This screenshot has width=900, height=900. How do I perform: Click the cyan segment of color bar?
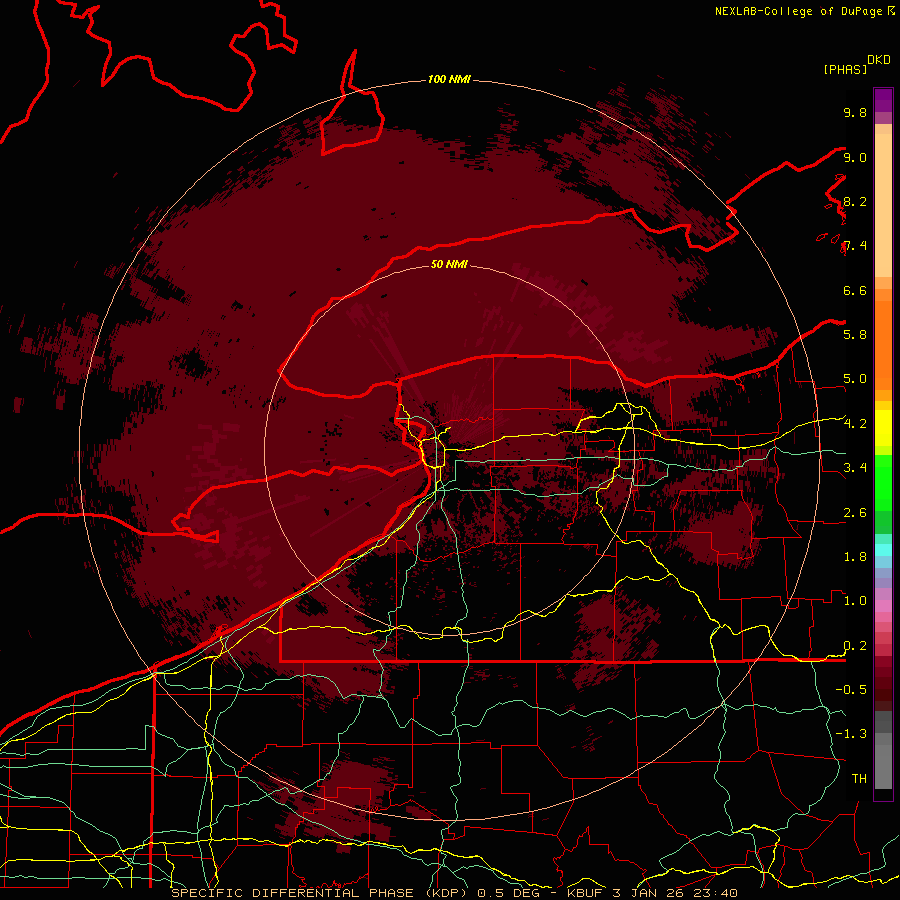(883, 550)
